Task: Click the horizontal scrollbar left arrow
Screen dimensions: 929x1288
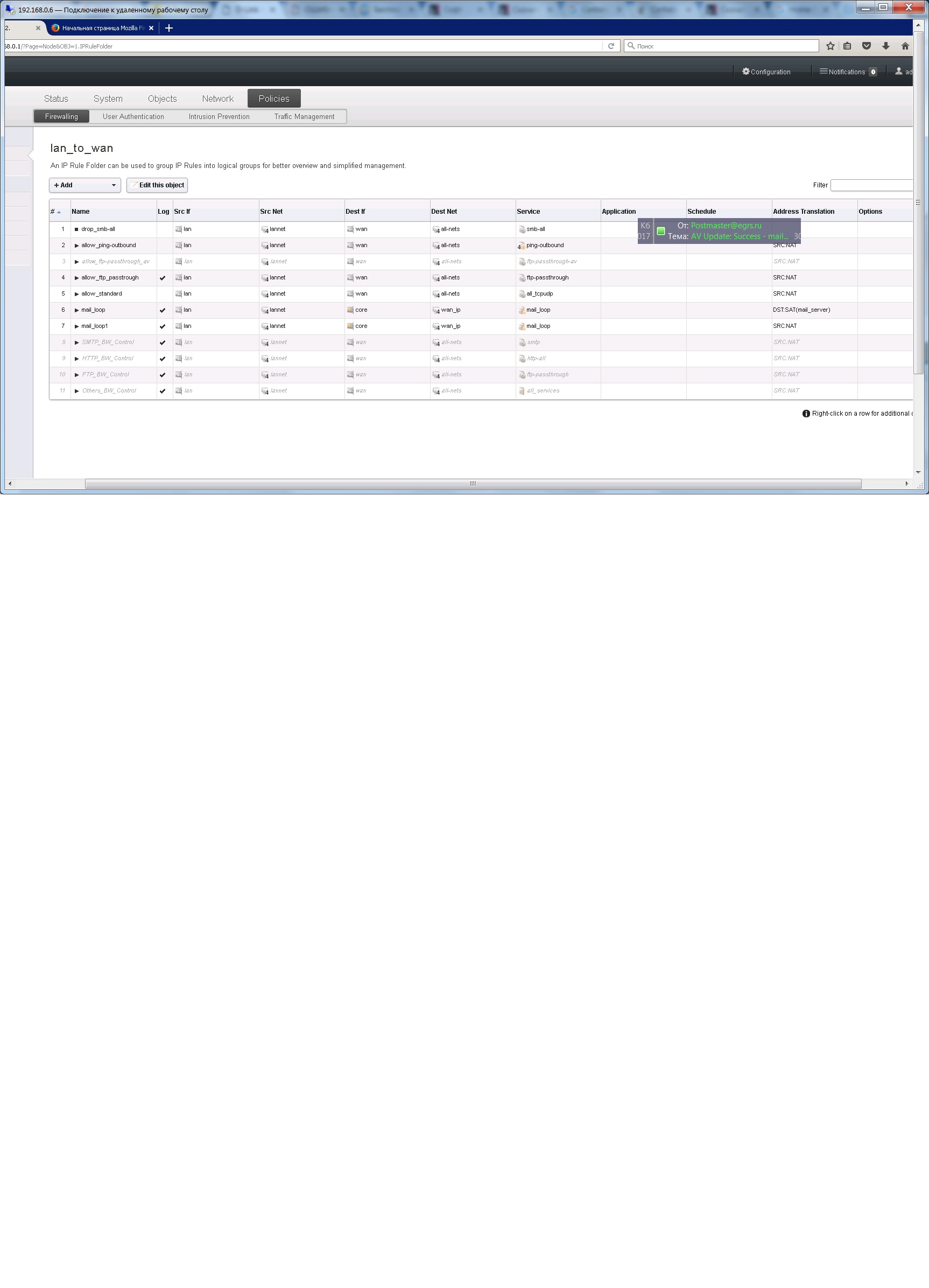Action: pos(10,484)
